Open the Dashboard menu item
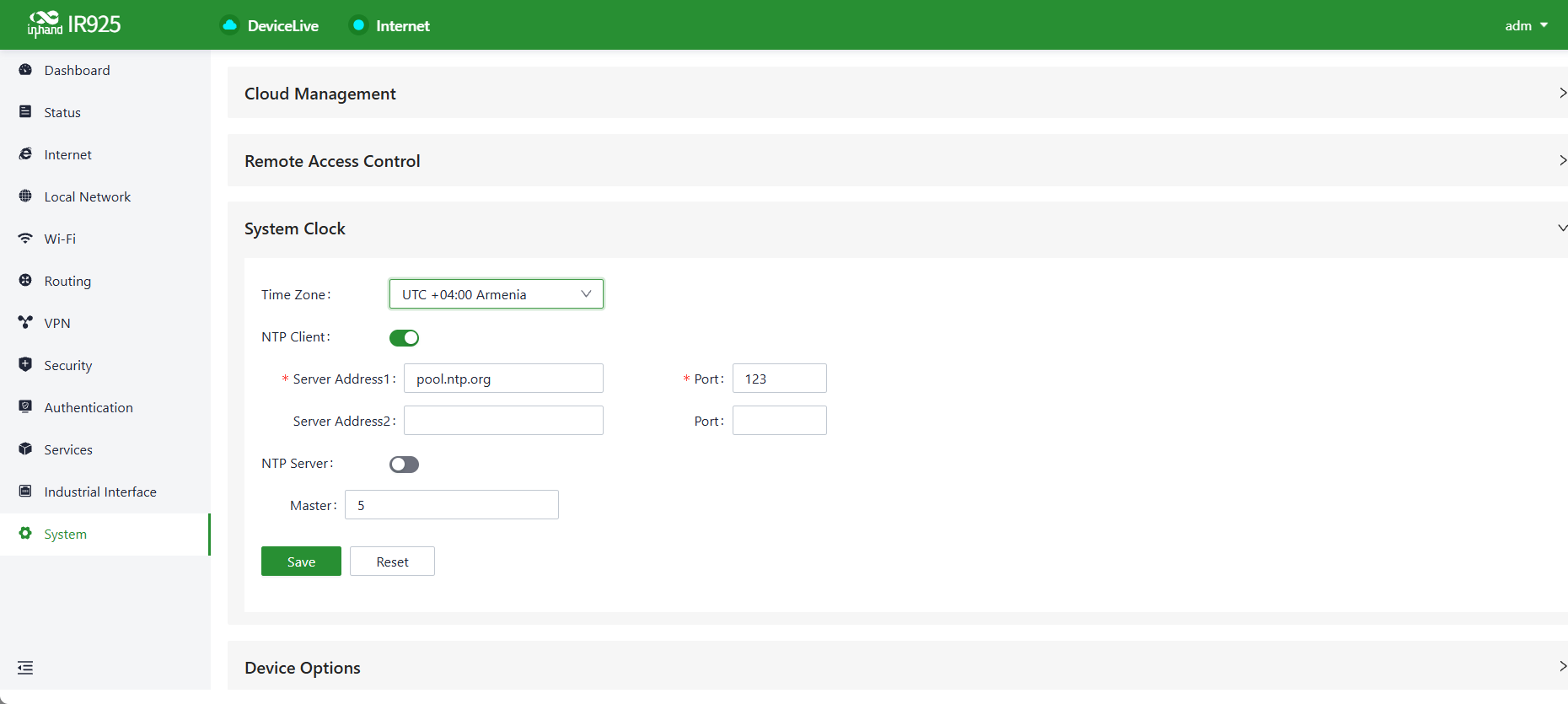This screenshot has height=704, width=1568. (105, 70)
